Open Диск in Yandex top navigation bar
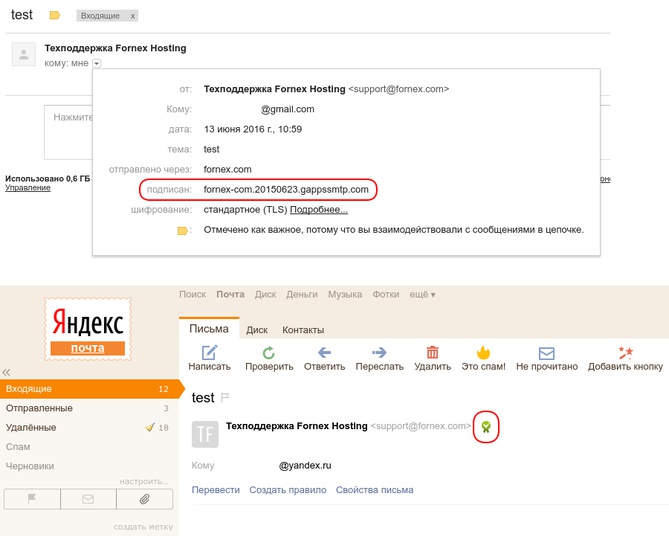The height and width of the screenshot is (540, 669). (x=265, y=294)
